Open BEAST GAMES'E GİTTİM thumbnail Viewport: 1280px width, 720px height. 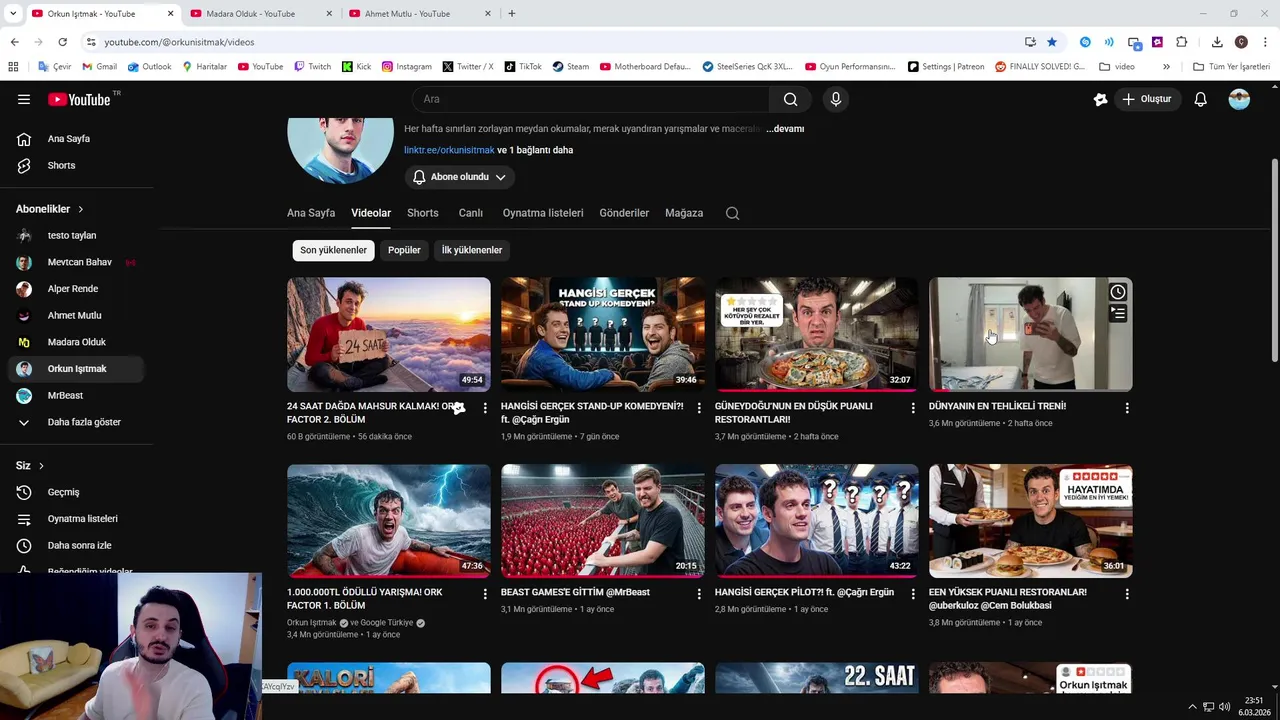coord(603,521)
